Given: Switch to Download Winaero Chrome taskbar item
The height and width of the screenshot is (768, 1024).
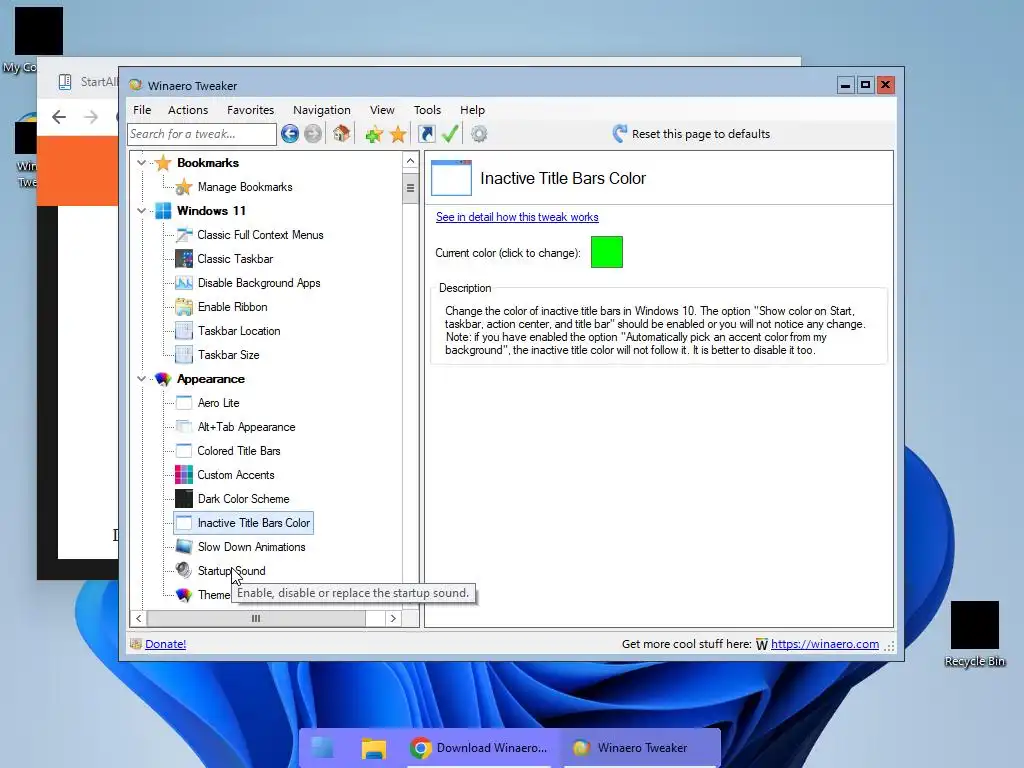Looking at the screenshot, I should click(479, 748).
